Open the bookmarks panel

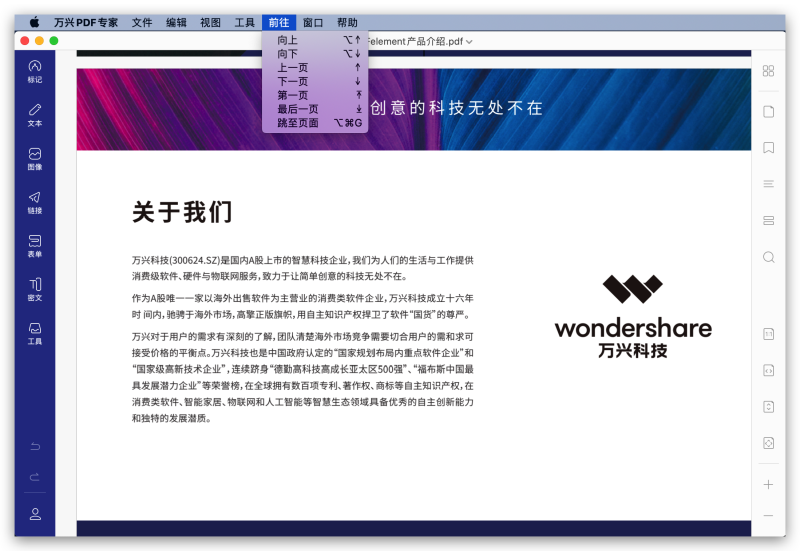pyautogui.click(x=768, y=148)
